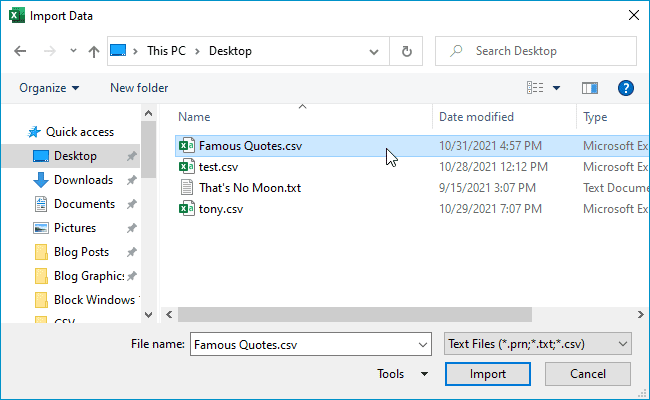
Task: Refresh the Desktop folder listing
Action: (x=407, y=51)
